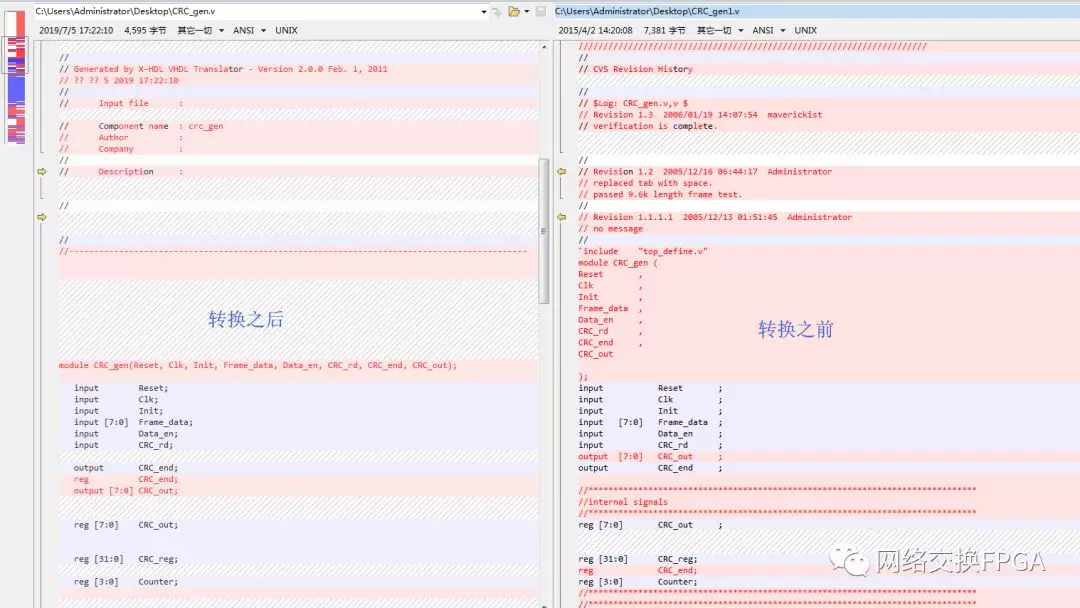Click the difference overview thumbnail map
Image resolution: width=1080 pixels, height=608 pixels.
click(16, 76)
